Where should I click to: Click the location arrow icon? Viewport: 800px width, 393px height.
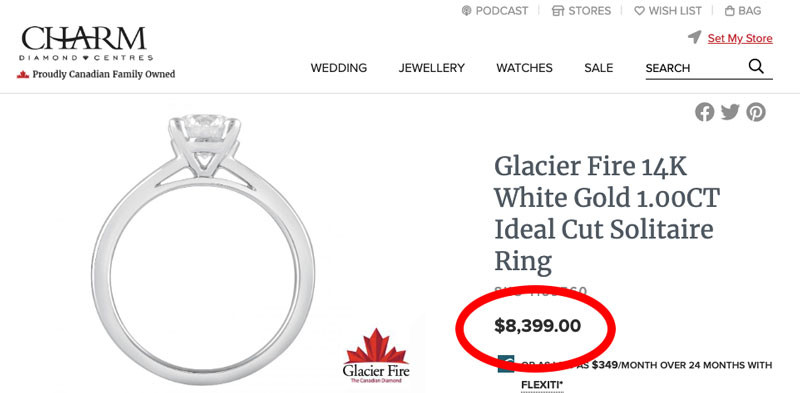pos(694,37)
